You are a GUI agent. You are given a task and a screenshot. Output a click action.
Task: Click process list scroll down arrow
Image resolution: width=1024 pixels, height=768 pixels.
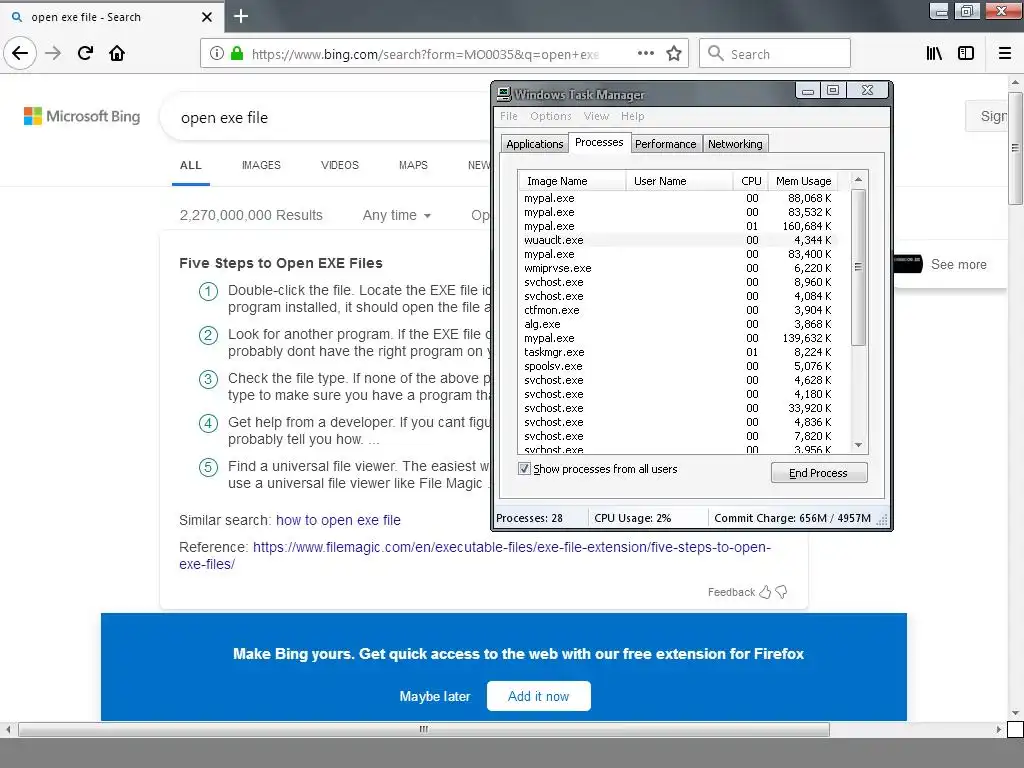pos(859,445)
